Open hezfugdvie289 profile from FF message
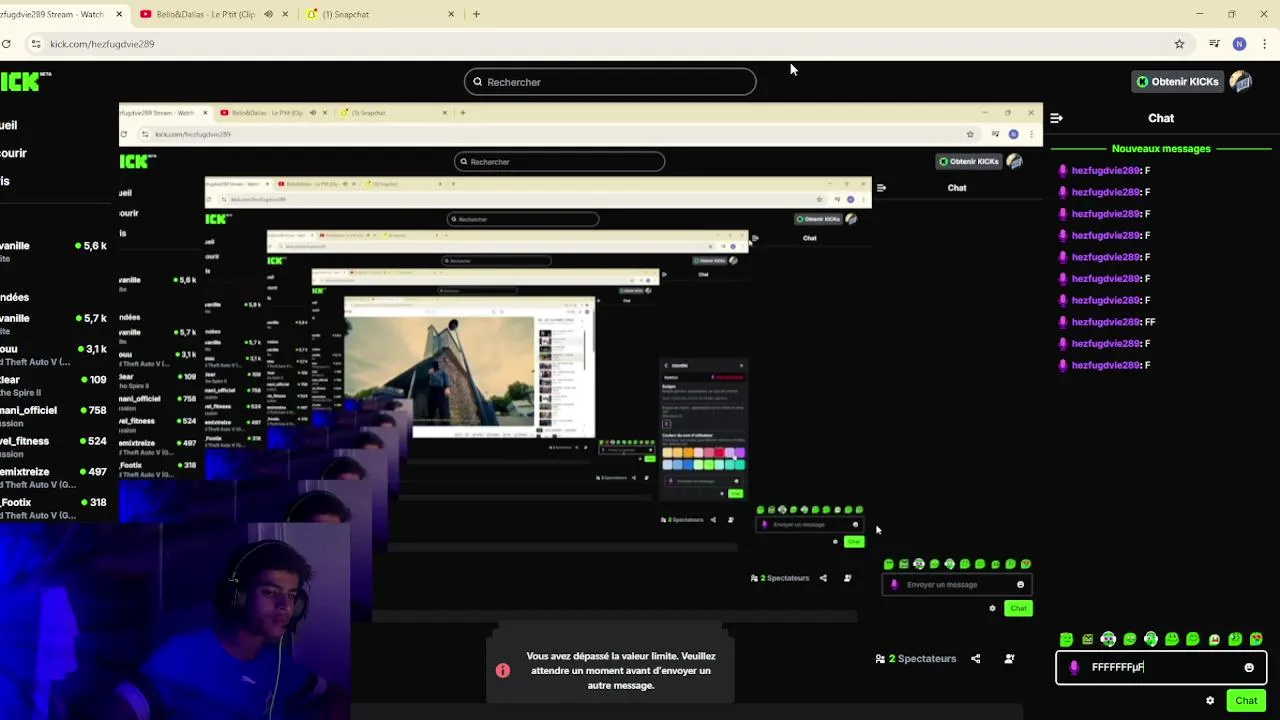Screen dimensions: 1280x720 1106,322
